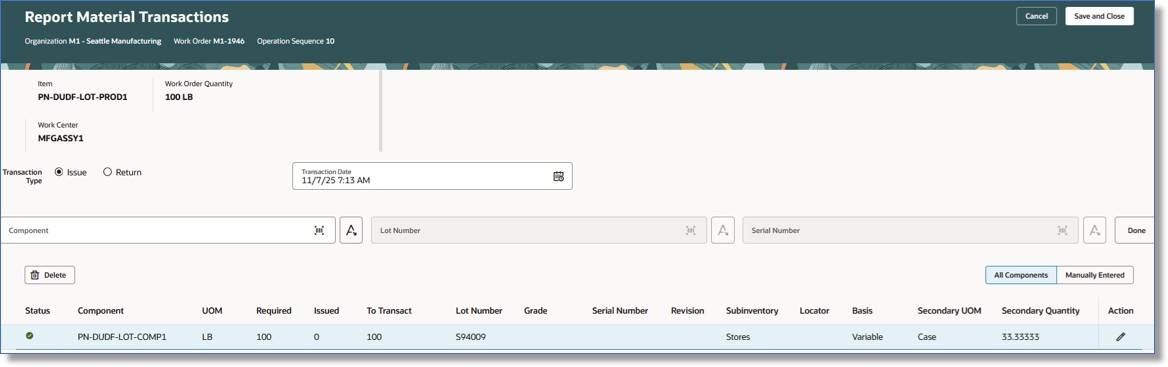This screenshot has height=367, width=1168.
Task: Click the Locator column header
Action: point(814,311)
